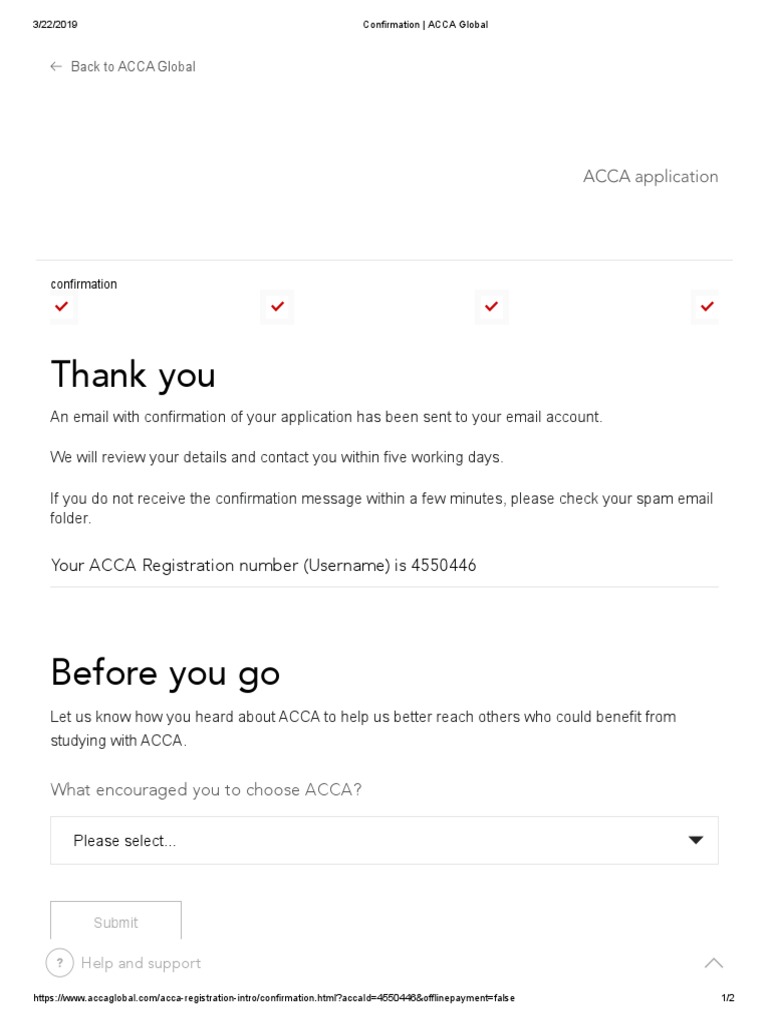Click the confirmation step label

point(84,284)
